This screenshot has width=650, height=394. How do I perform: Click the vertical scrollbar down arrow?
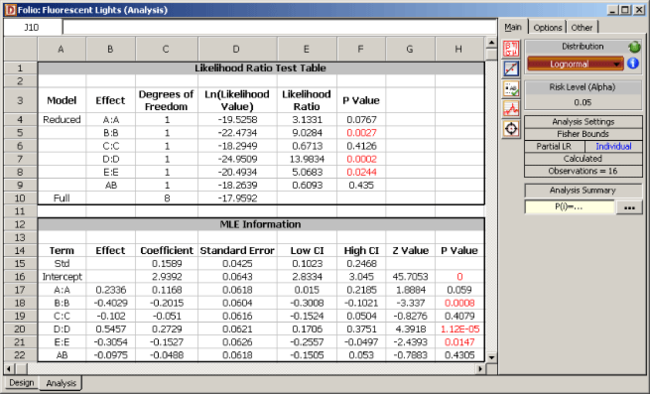491,357
